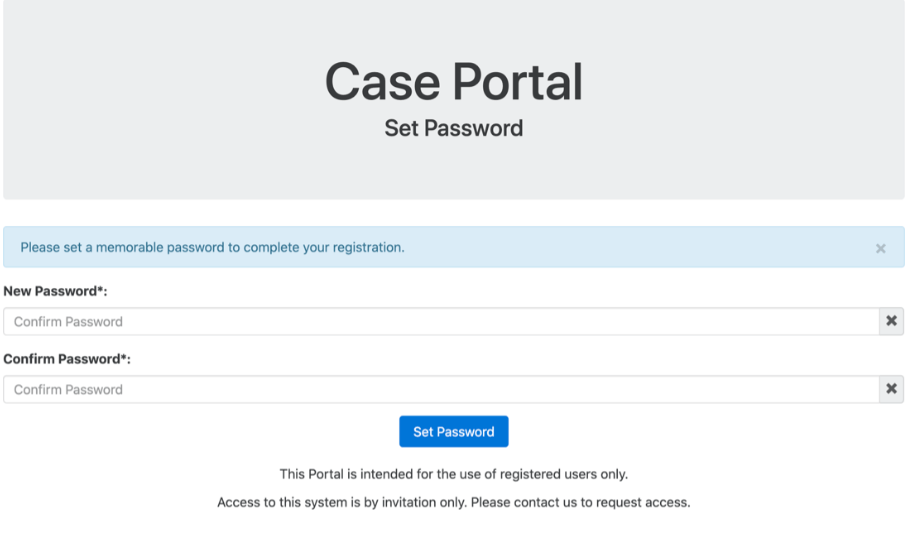906x554 pixels.
Task: Focus the Confirm Password input field
Action: [x=441, y=389]
